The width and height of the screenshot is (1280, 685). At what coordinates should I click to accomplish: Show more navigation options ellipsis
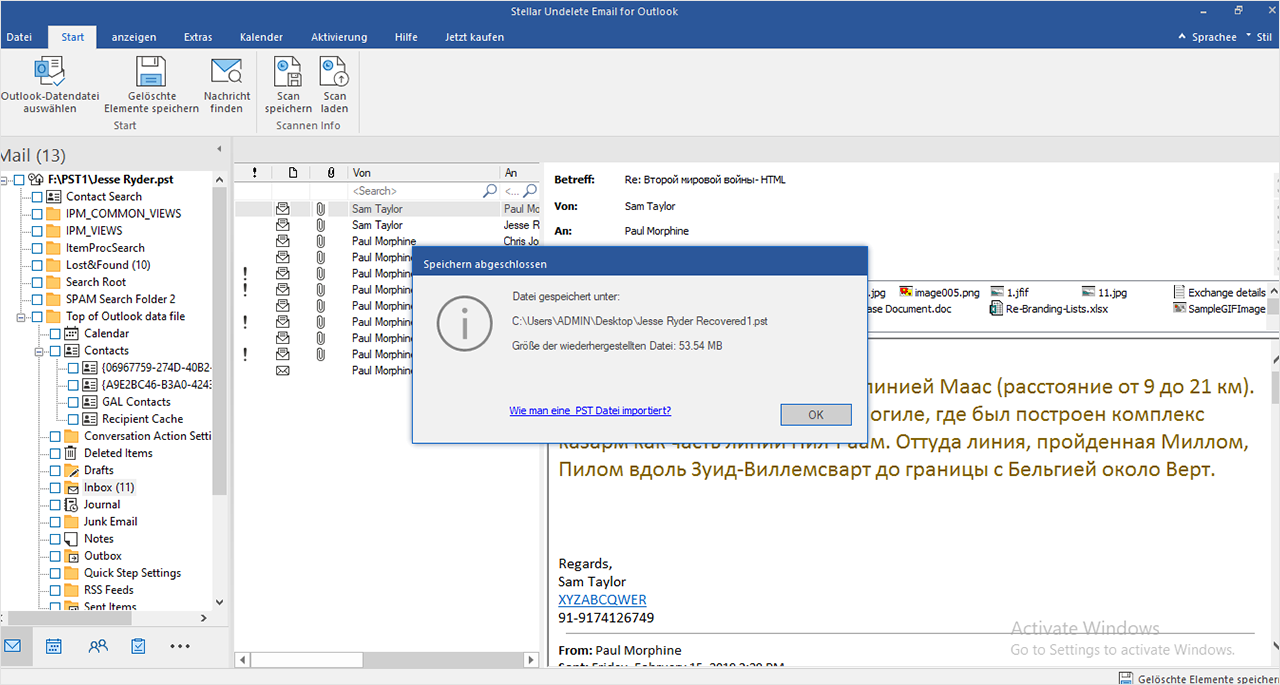tap(180, 646)
